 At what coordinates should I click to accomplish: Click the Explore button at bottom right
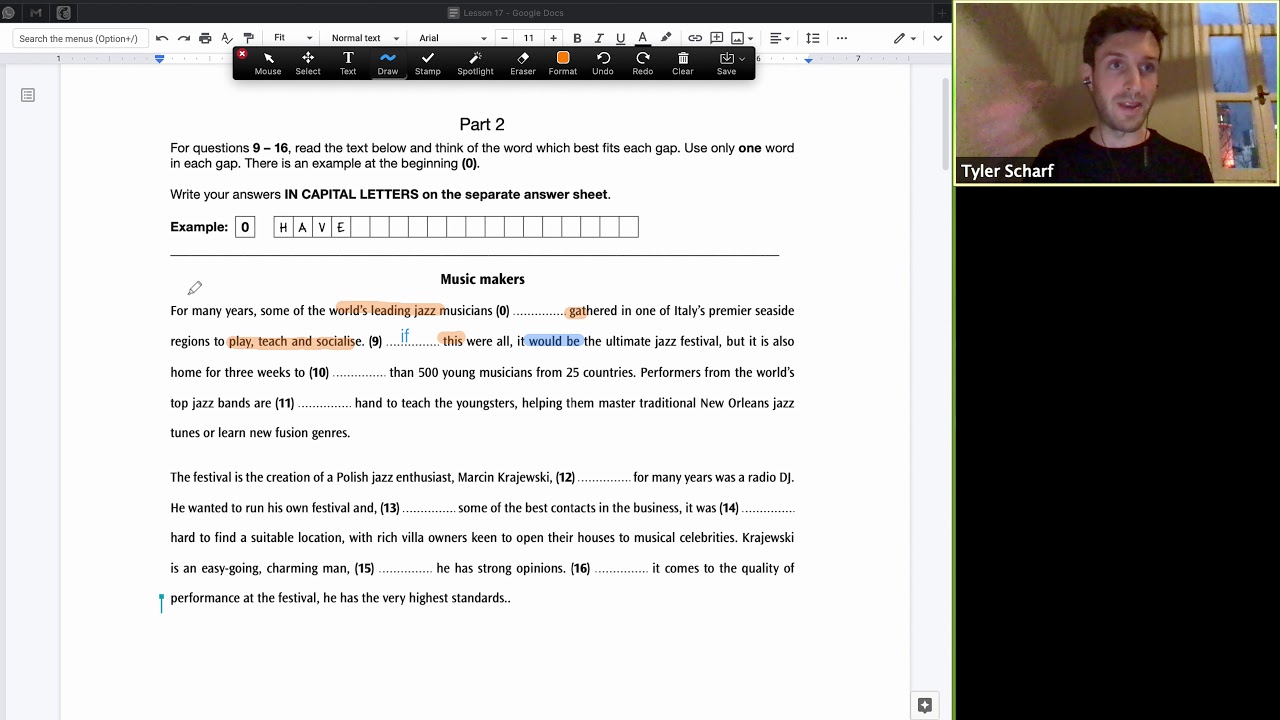point(925,705)
